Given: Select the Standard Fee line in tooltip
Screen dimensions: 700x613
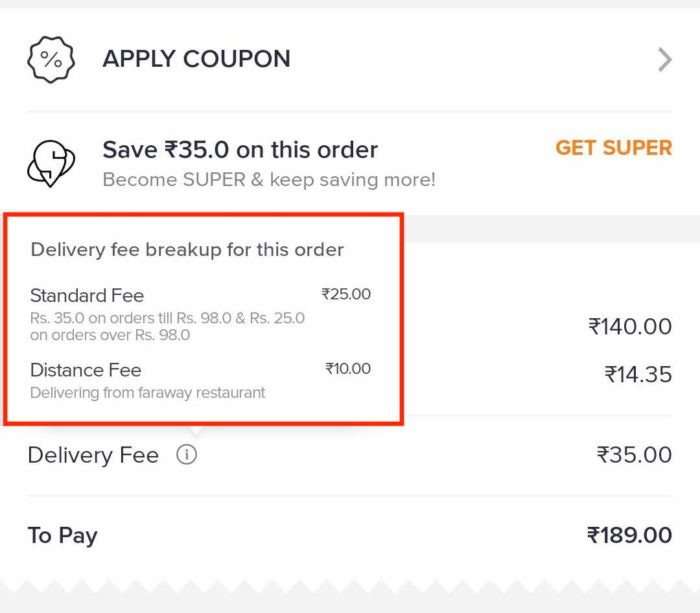Looking at the screenshot, I should (87, 296).
